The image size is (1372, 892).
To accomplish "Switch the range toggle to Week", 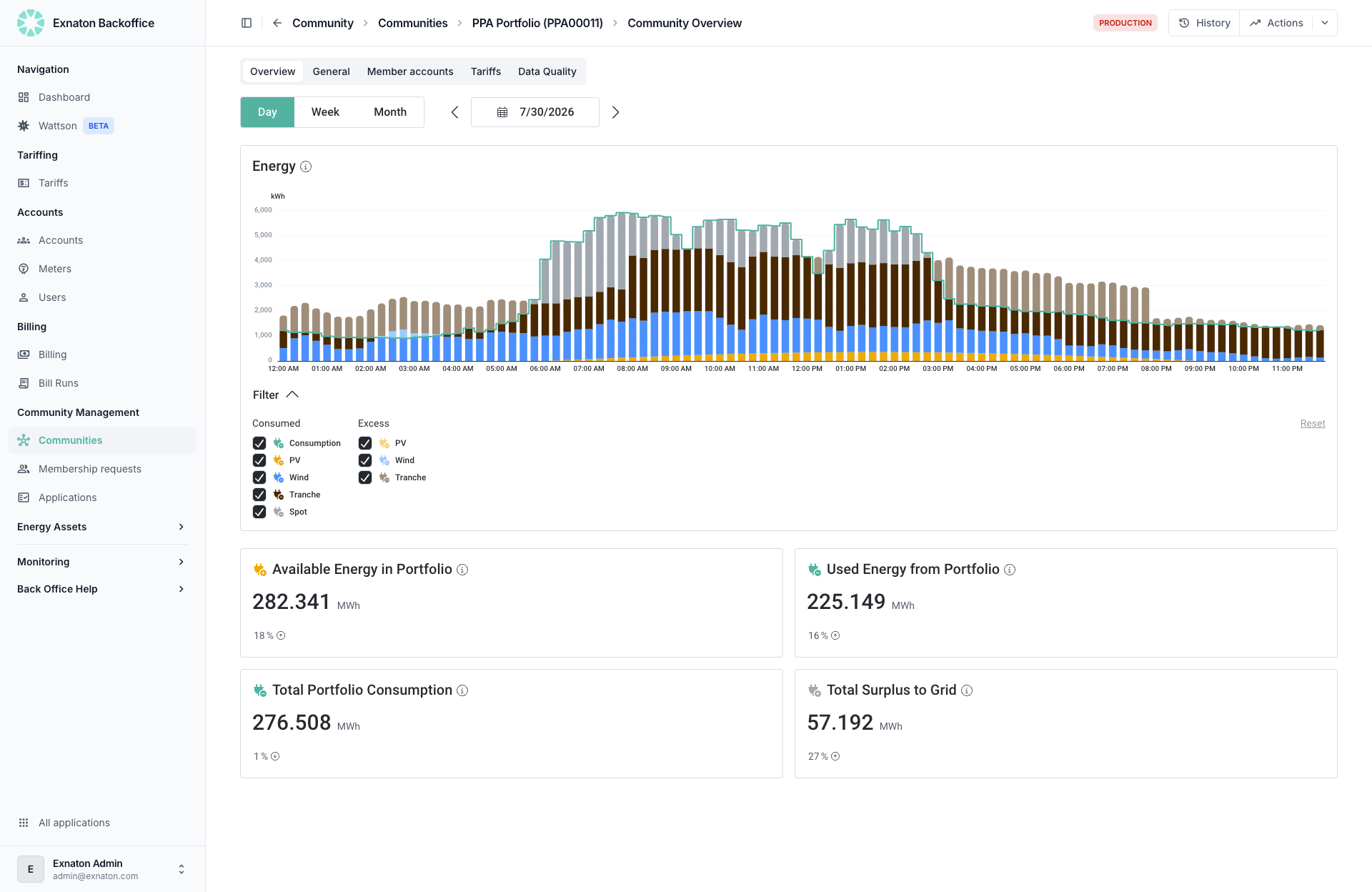I will click(325, 112).
